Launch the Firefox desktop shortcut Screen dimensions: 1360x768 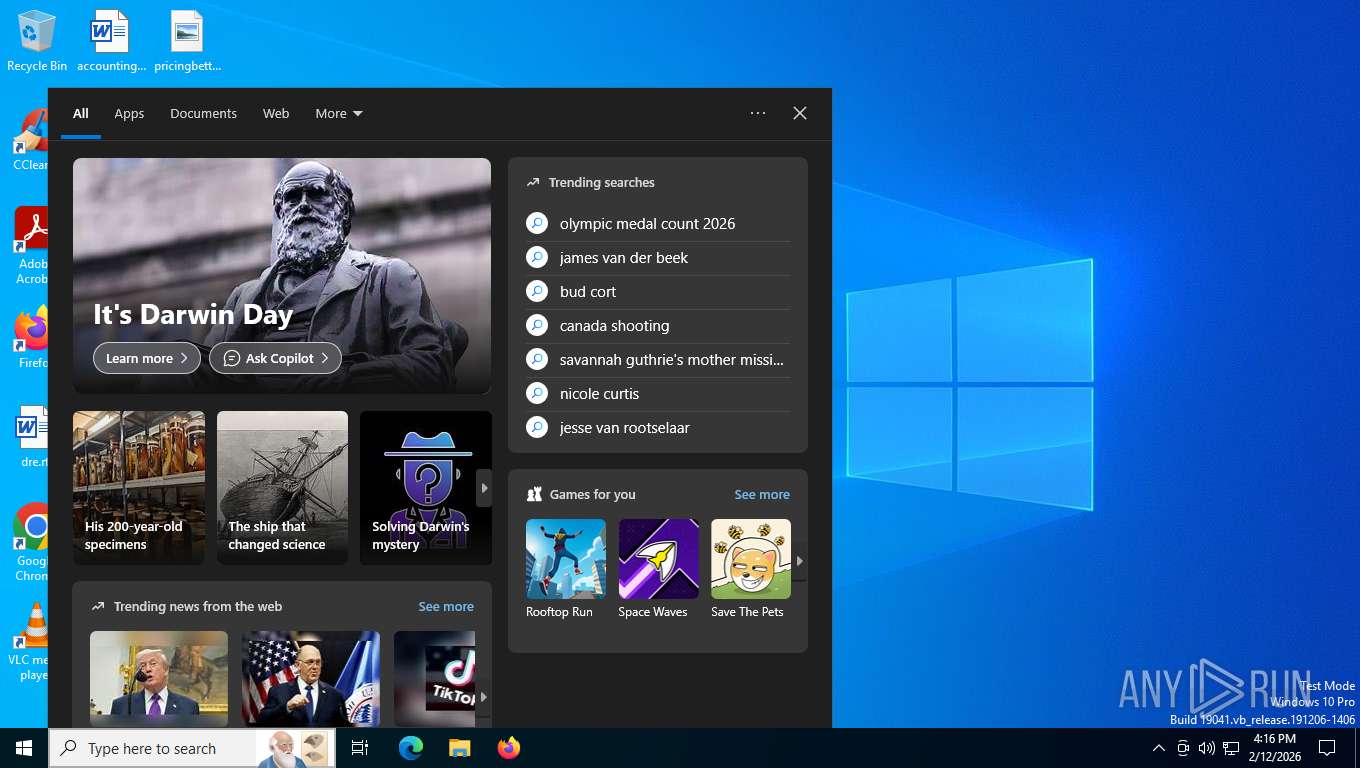tap(31, 338)
